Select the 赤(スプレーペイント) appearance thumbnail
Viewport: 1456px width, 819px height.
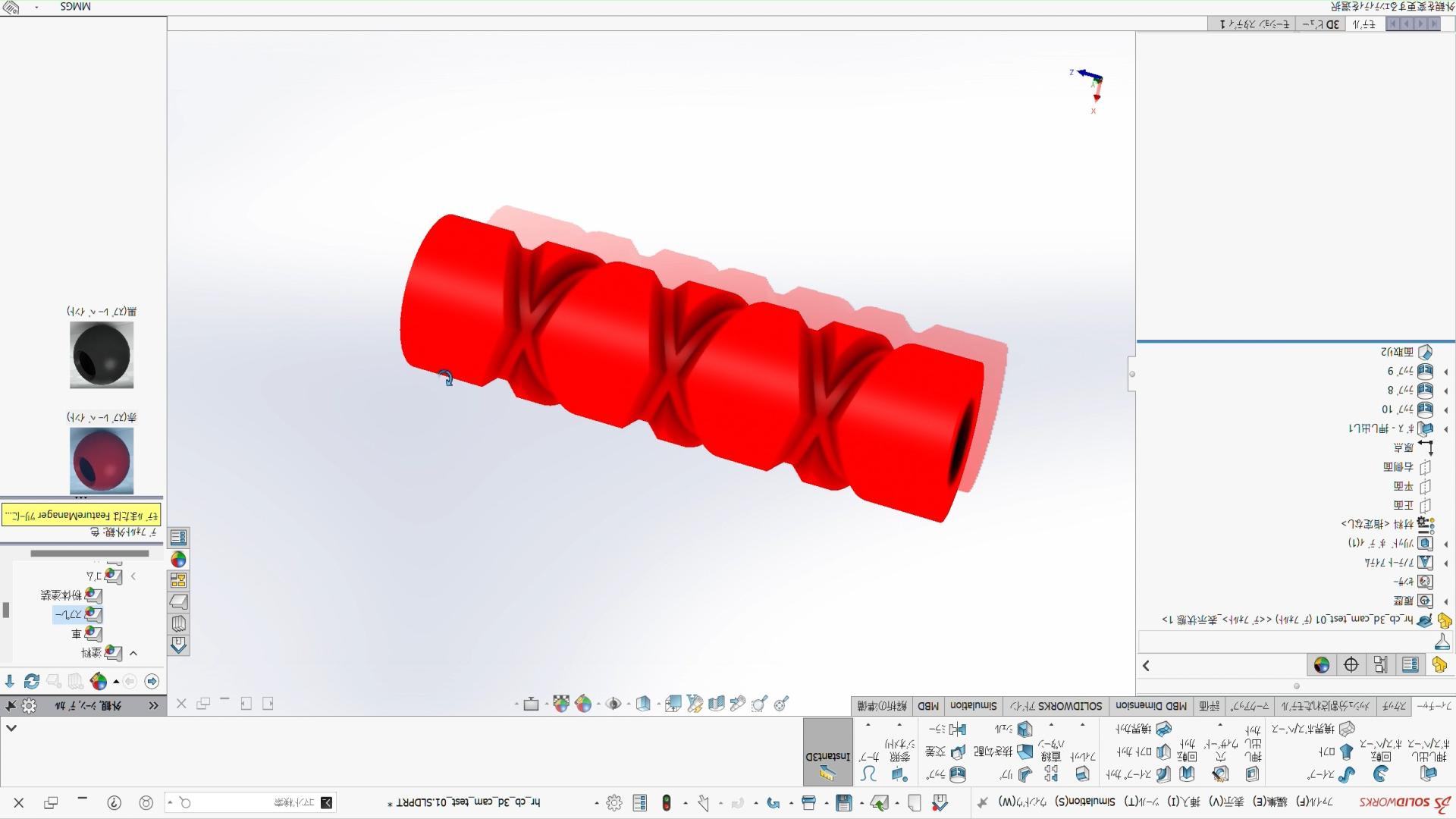tap(102, 460)
